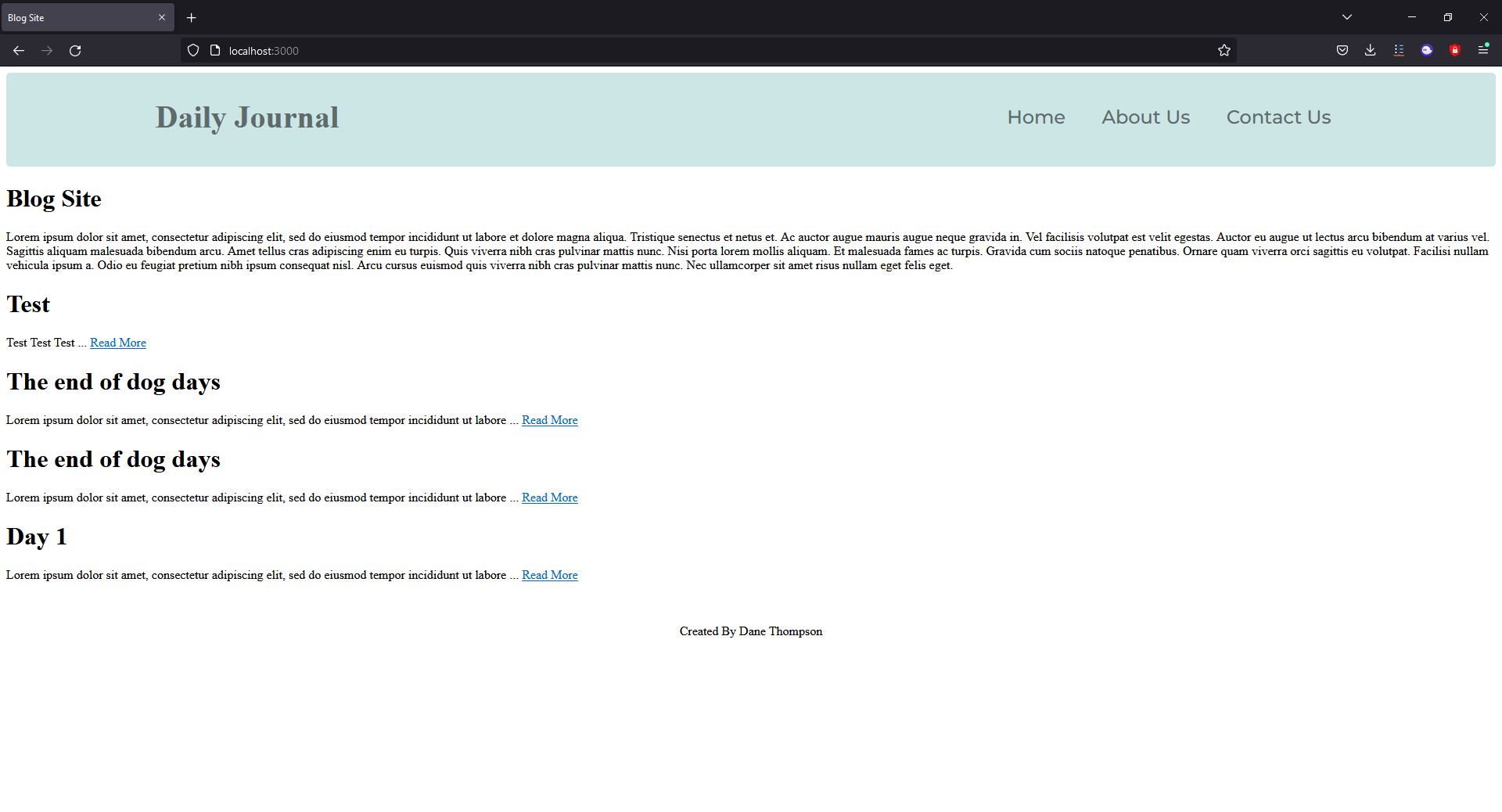Open the Contact Us navigation link
1502x812 pixels.
(1278, 117)
